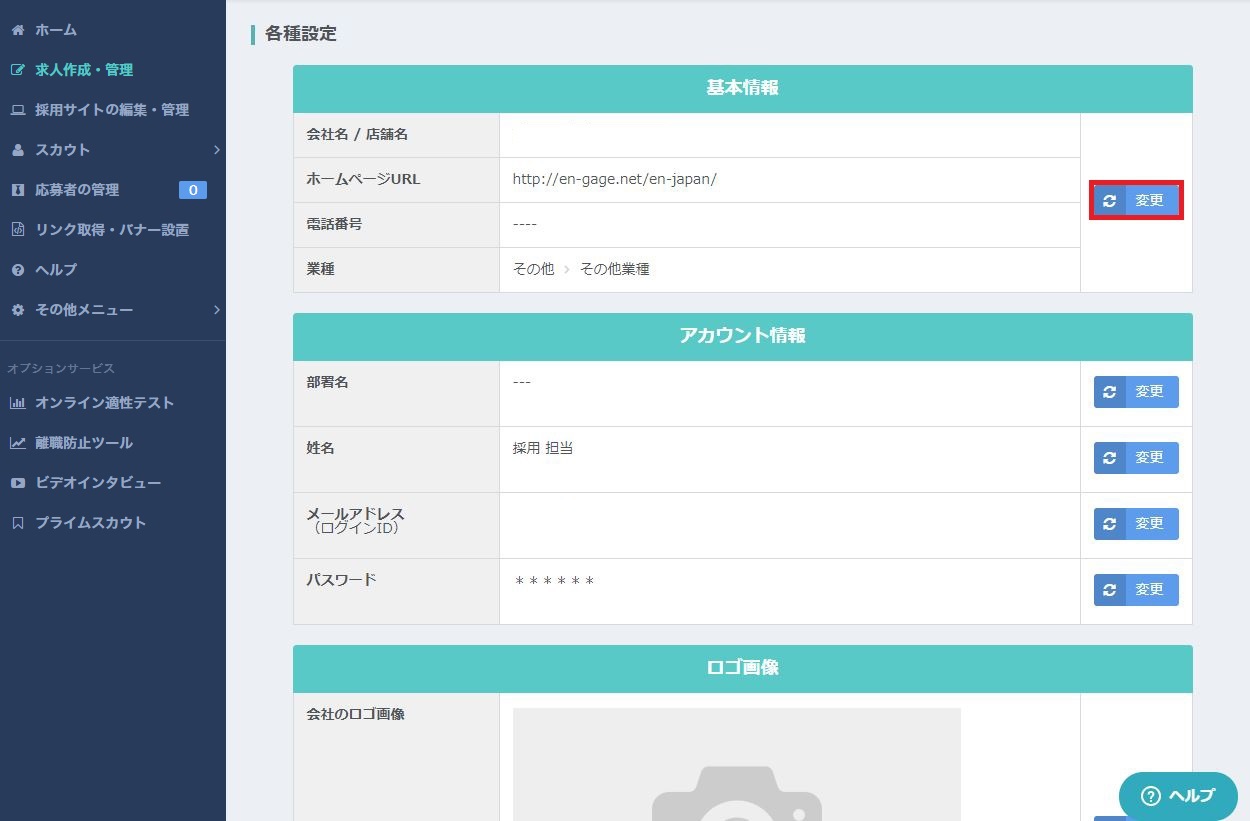
Task: Click the 会社名 / 店舗名 label
Action: coord(357,134)
